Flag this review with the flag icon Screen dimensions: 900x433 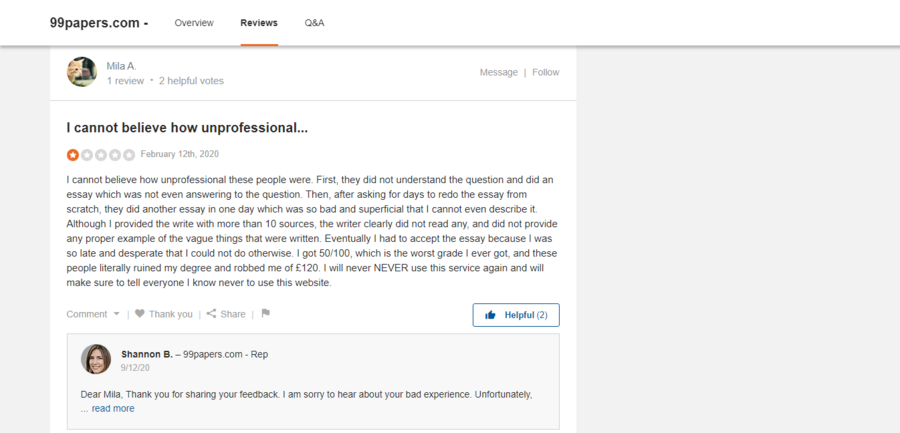[265, 314]
